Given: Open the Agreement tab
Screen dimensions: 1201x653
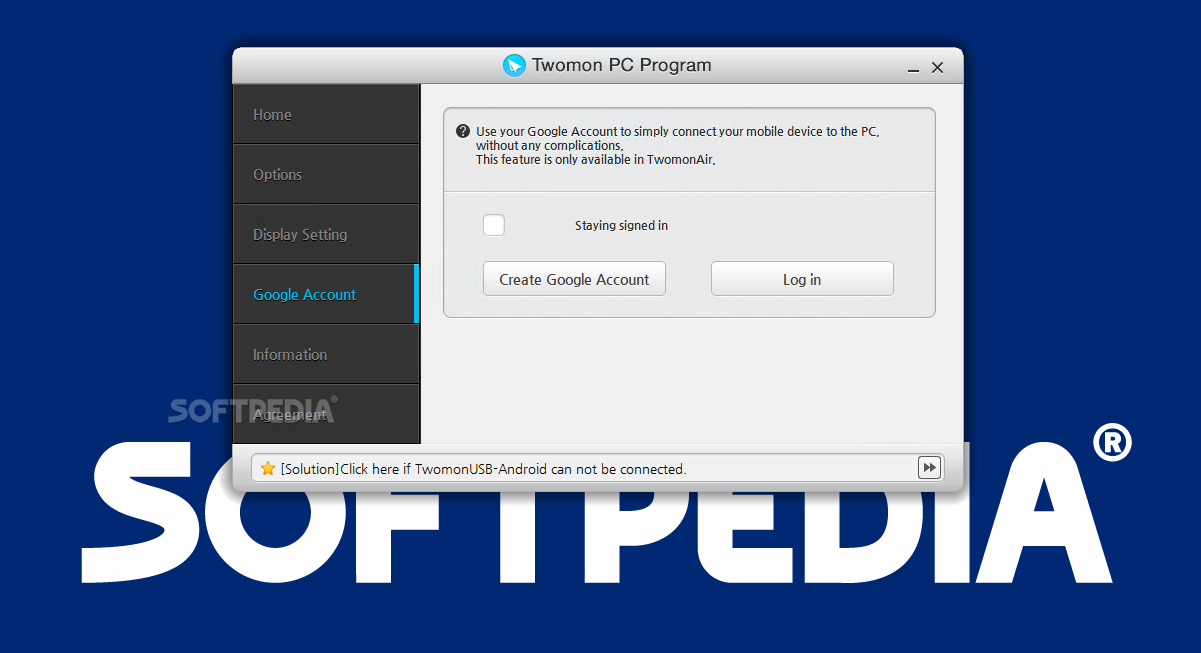Looking at the screenshot, I should coord(326,414).
